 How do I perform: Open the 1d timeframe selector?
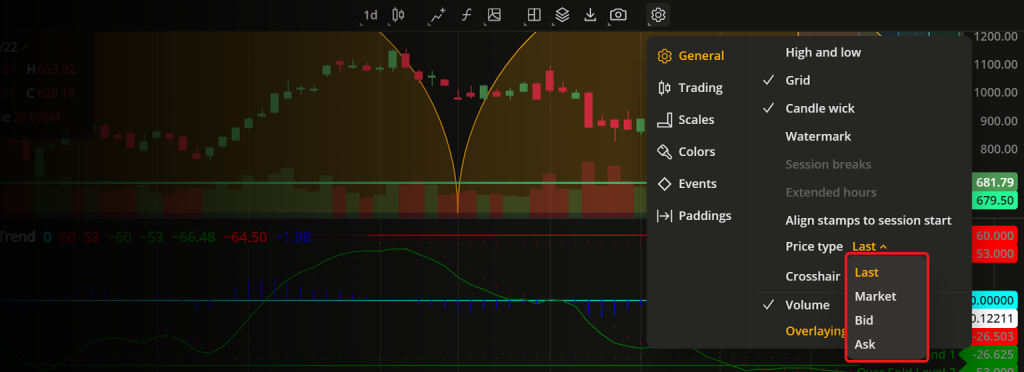click(x=370, y=14)
